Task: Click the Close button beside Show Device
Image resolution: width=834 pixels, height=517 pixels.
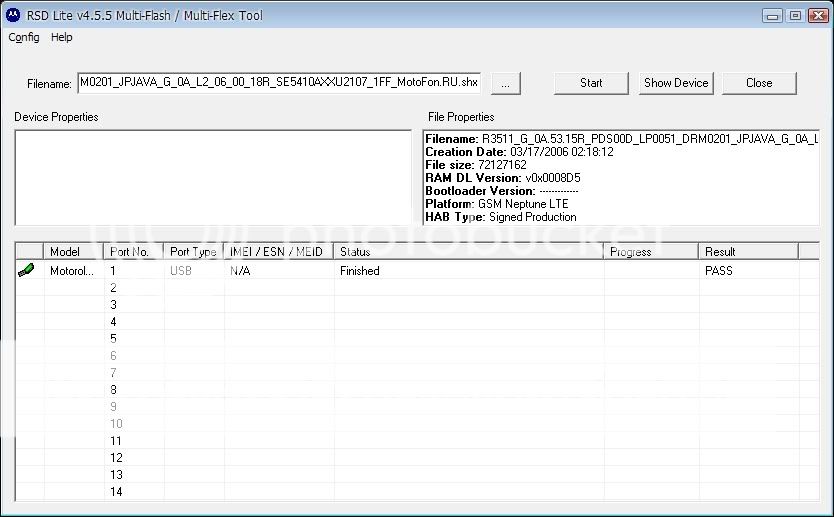Action: (x=759, y=83)
